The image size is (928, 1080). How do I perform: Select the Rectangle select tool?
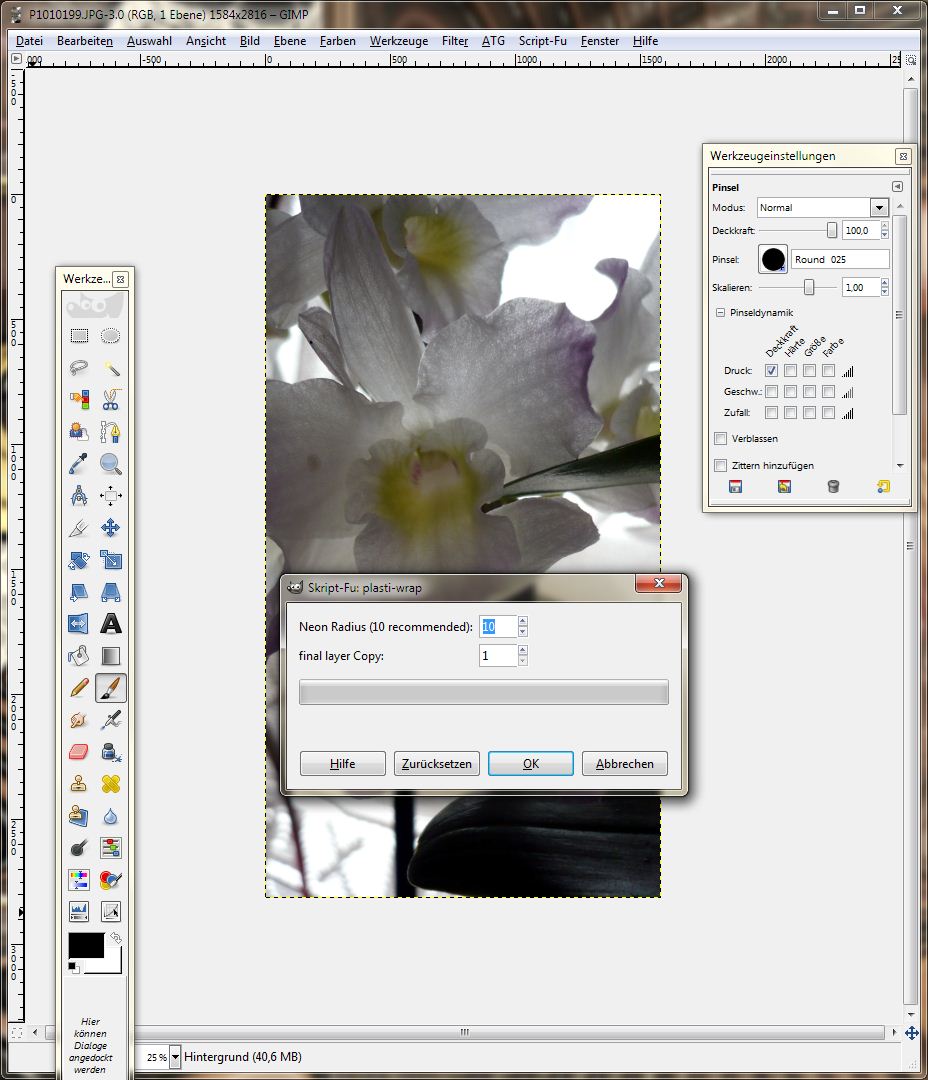(x=79, y=336)
